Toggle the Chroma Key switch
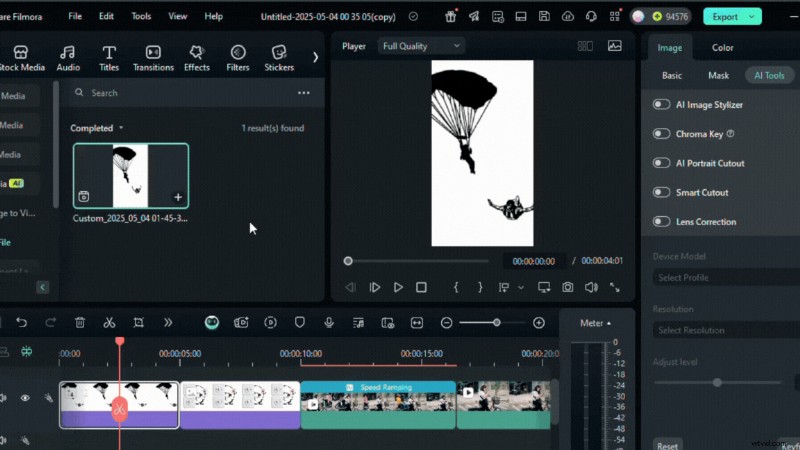The height and width of the screenshot is (450, 800). (x=661, y=134)
